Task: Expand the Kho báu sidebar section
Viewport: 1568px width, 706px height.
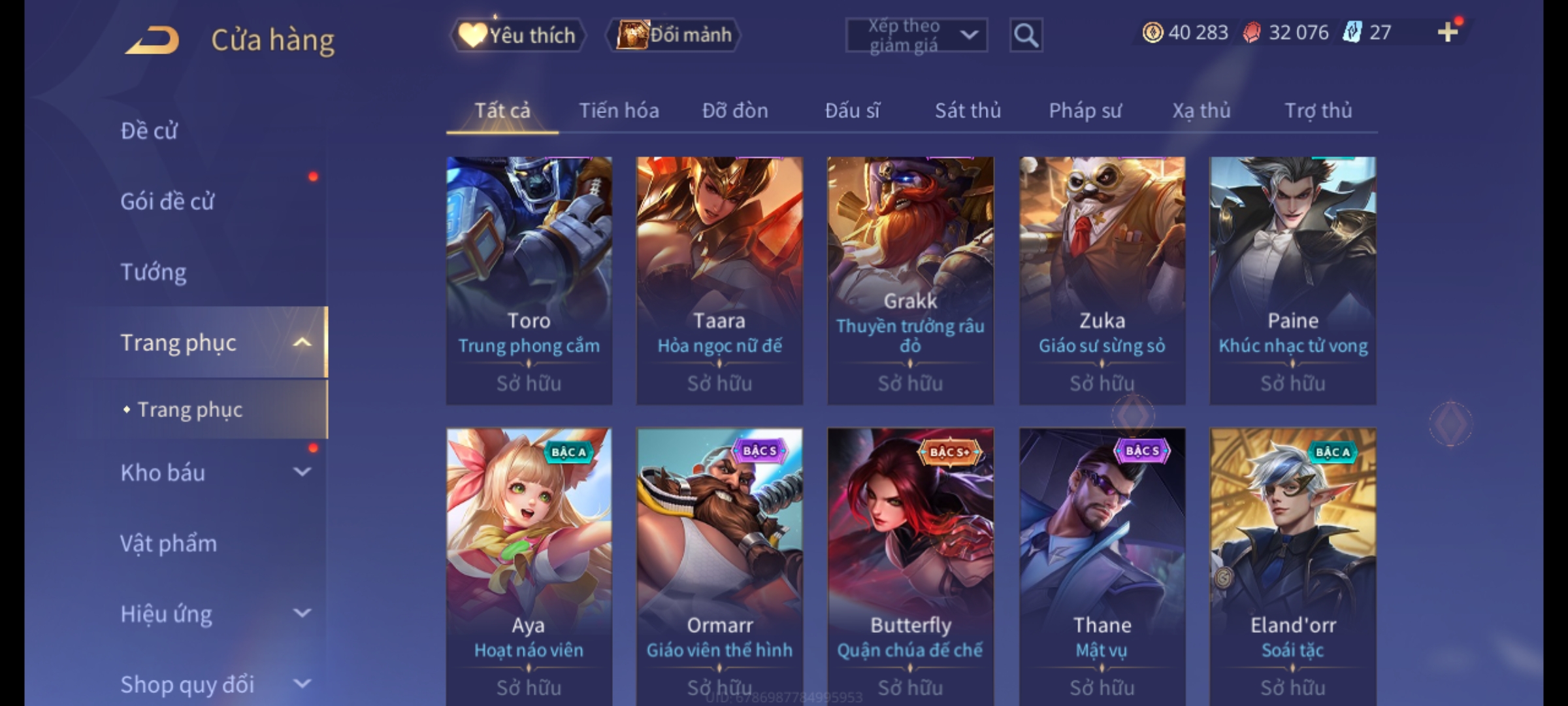Action: pos(302,472)
